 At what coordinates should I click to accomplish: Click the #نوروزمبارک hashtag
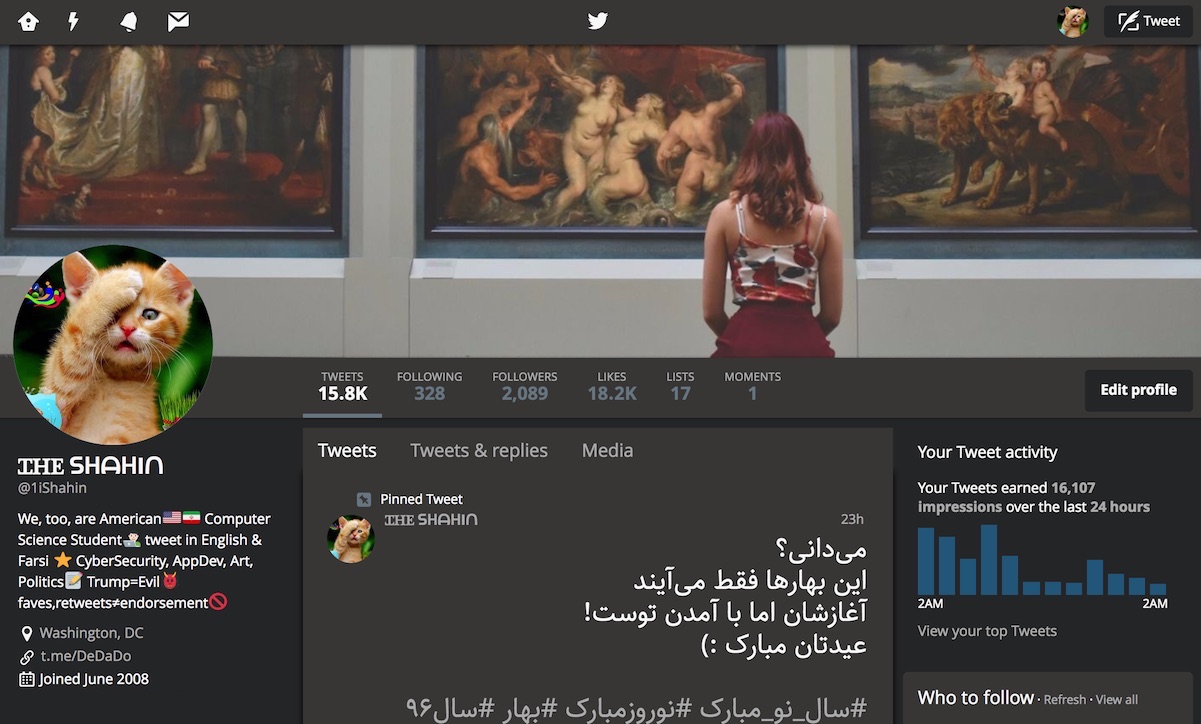click(629, 708)
